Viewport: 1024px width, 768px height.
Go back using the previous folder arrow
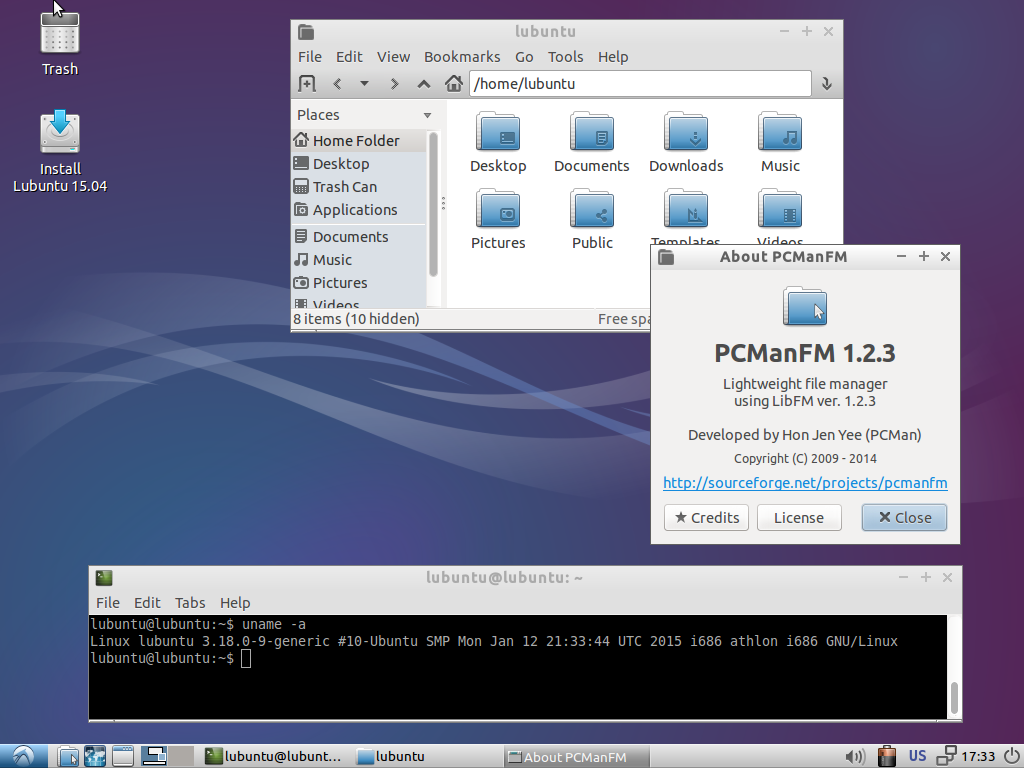click(x=337, y=84)
